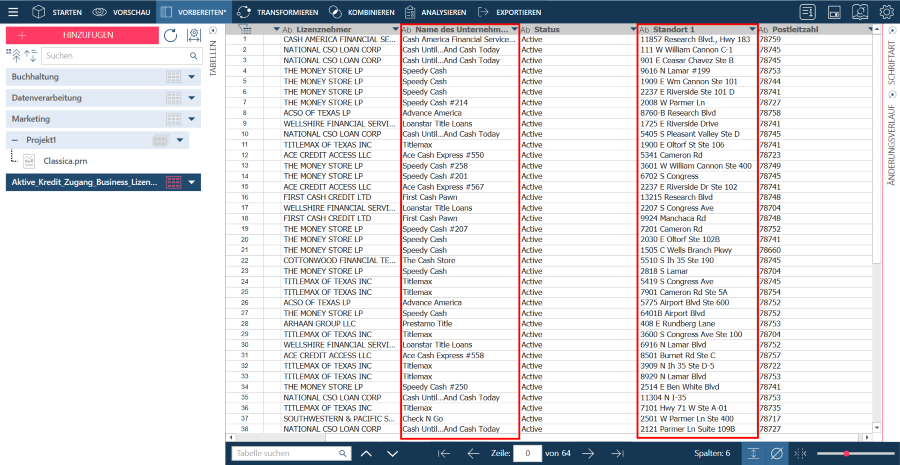The width and height of the screenshot is (900, 465).
Task: Click the Datenverarbeitung group table grid icon
Action: tap(173, 98)
